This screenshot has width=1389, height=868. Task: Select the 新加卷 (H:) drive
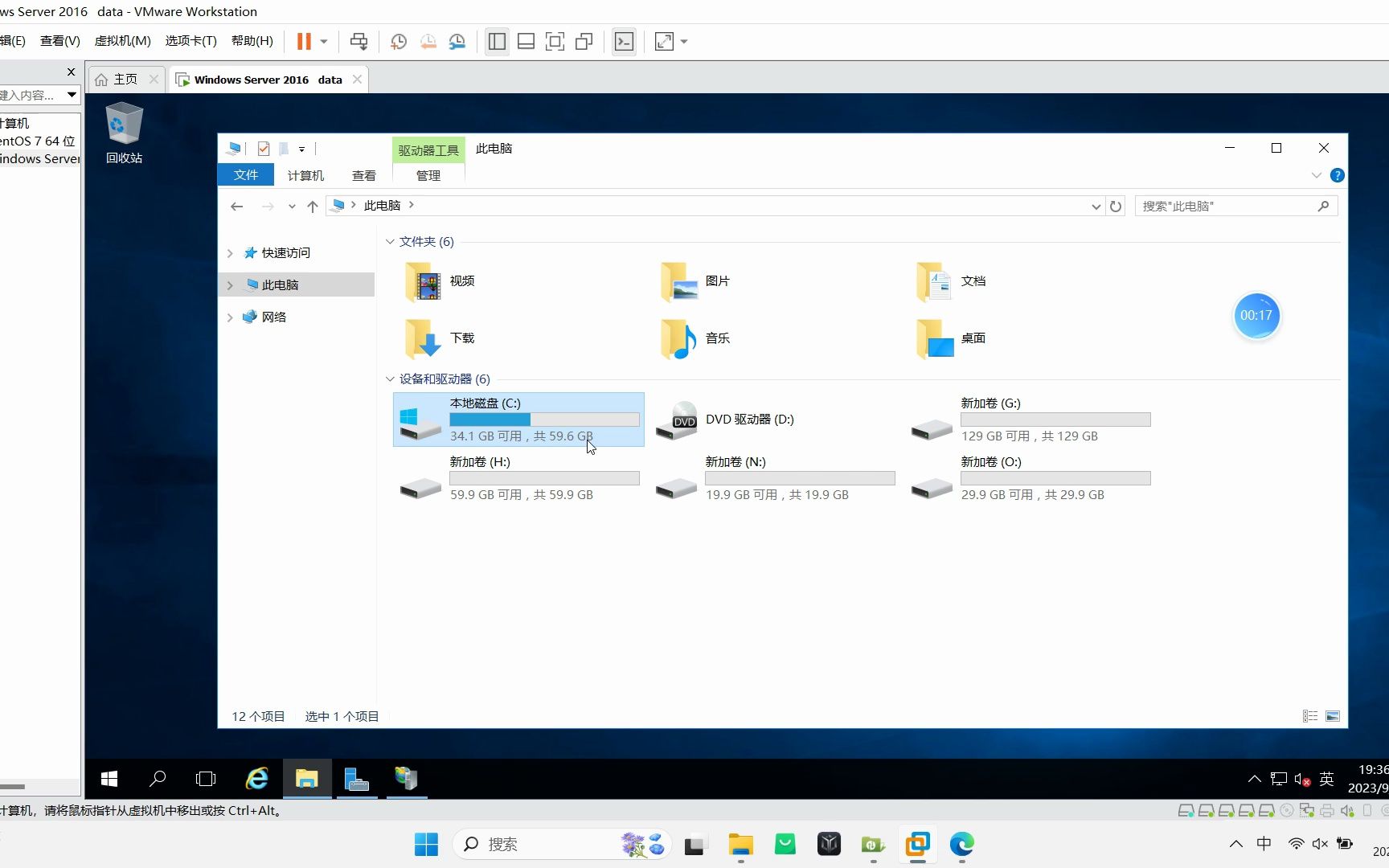(519, 478)
